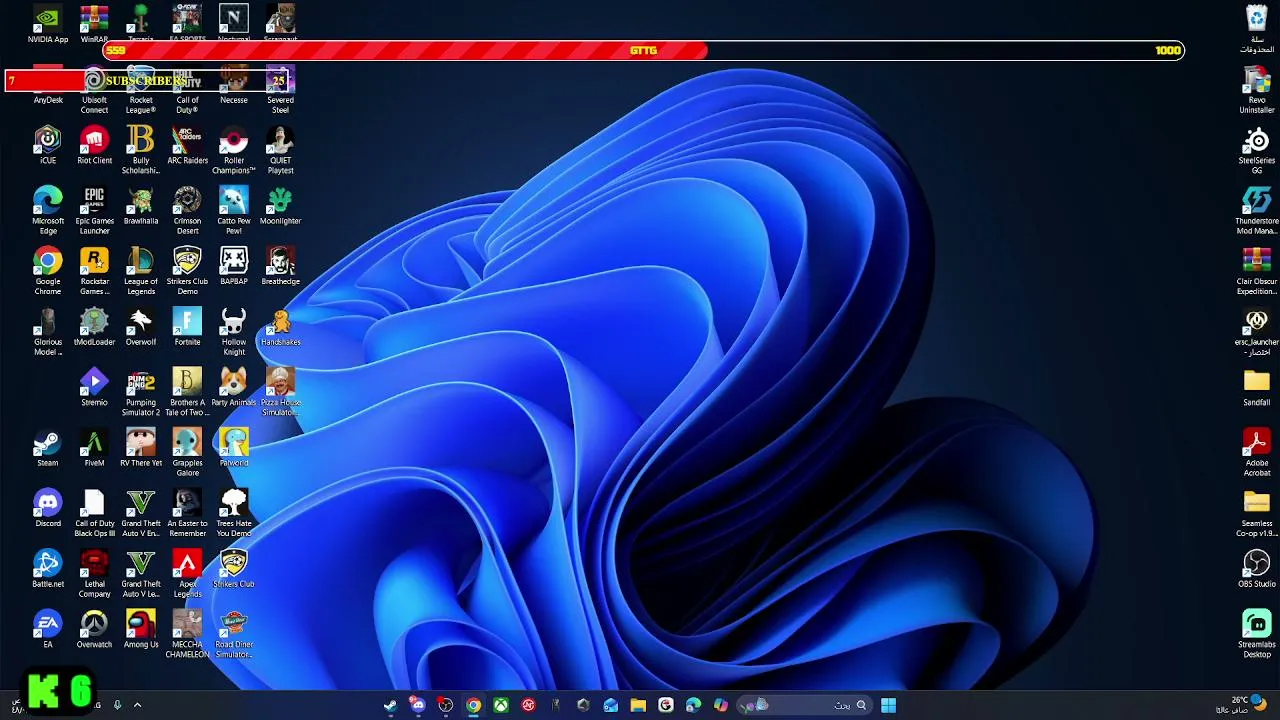
Task: Open the MECCHA CHAMELEON desktop icon
Action: pyautogui.click(x=187, y=635)
